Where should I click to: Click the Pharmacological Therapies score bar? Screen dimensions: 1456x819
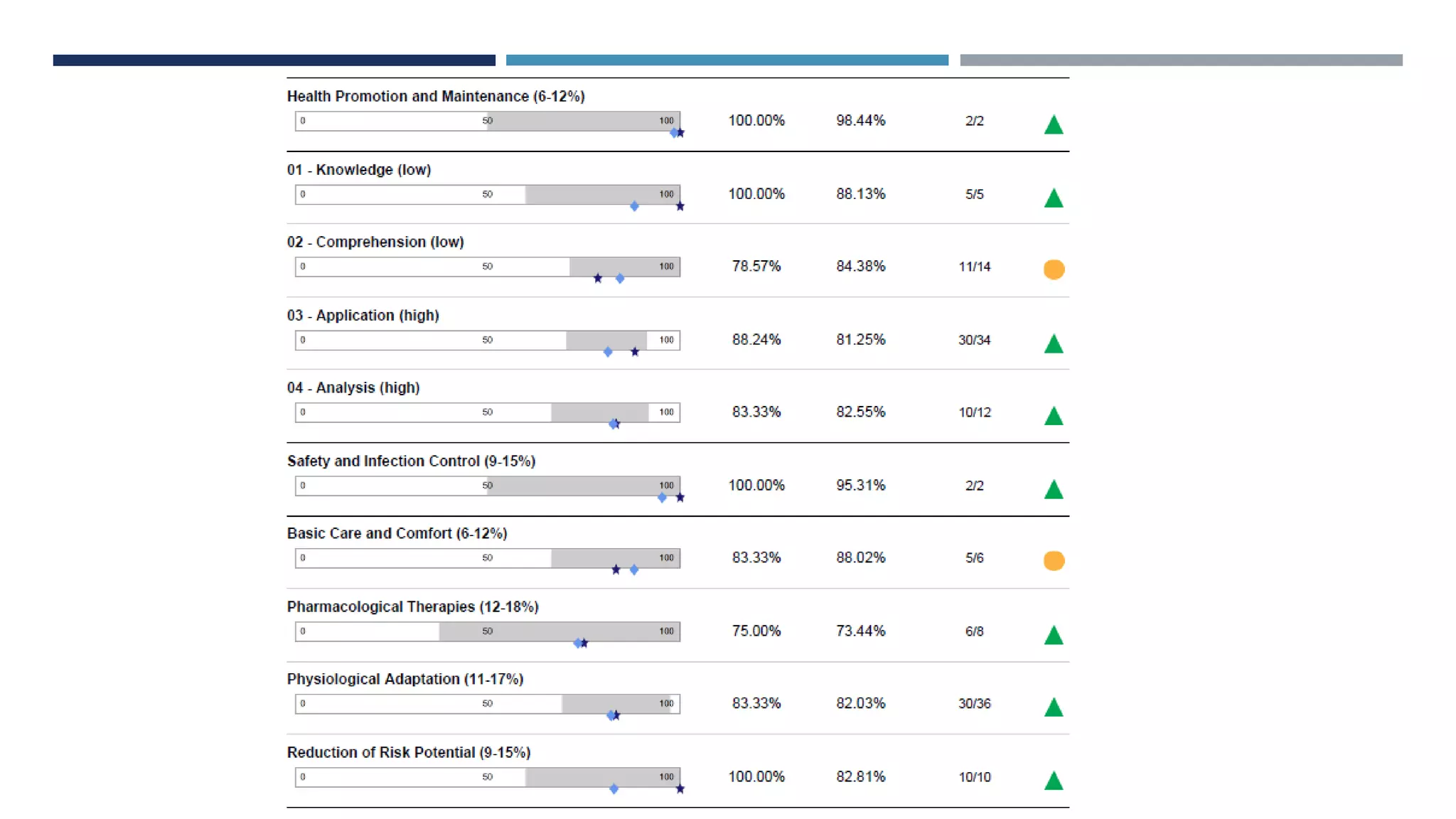pyautogui.click(x=488, y=631)
